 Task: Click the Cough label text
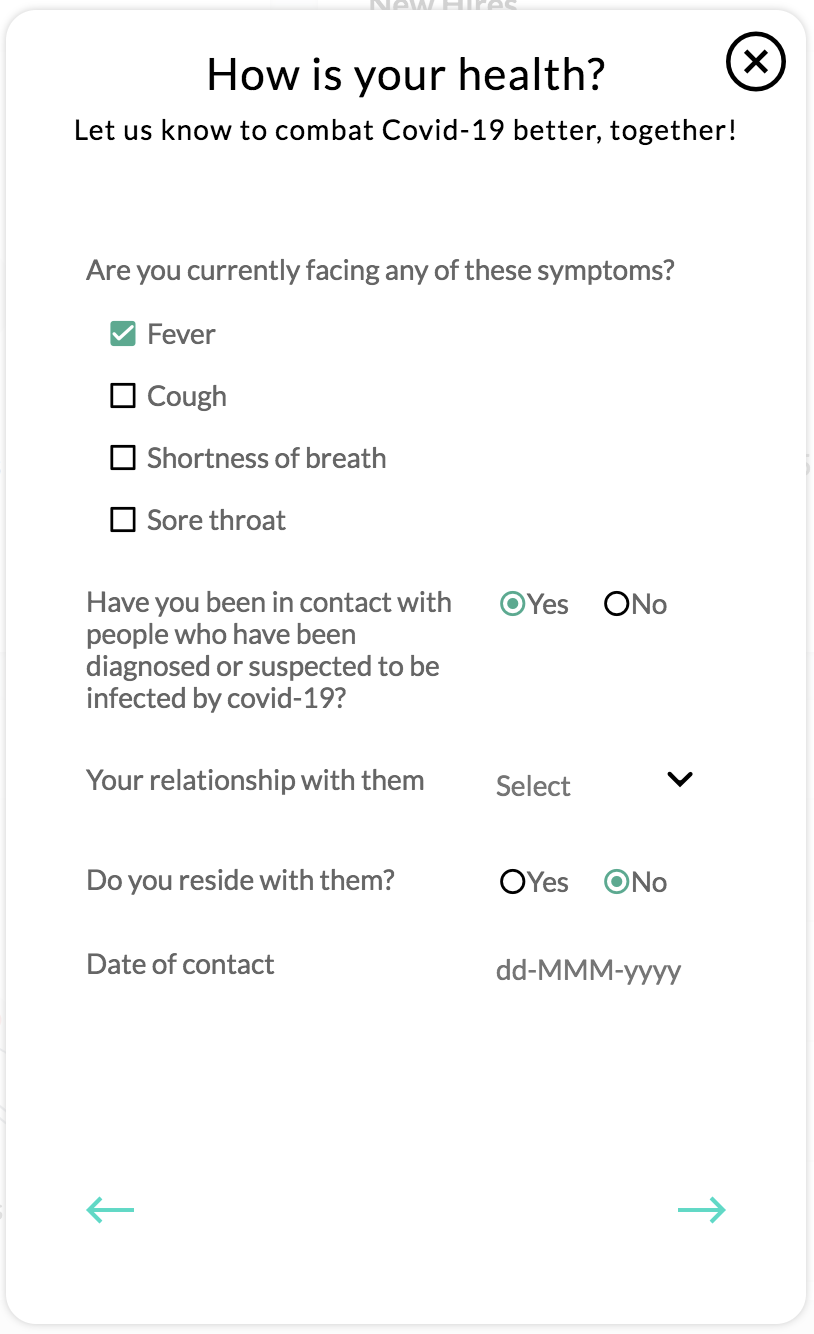(x=187, y=396)
